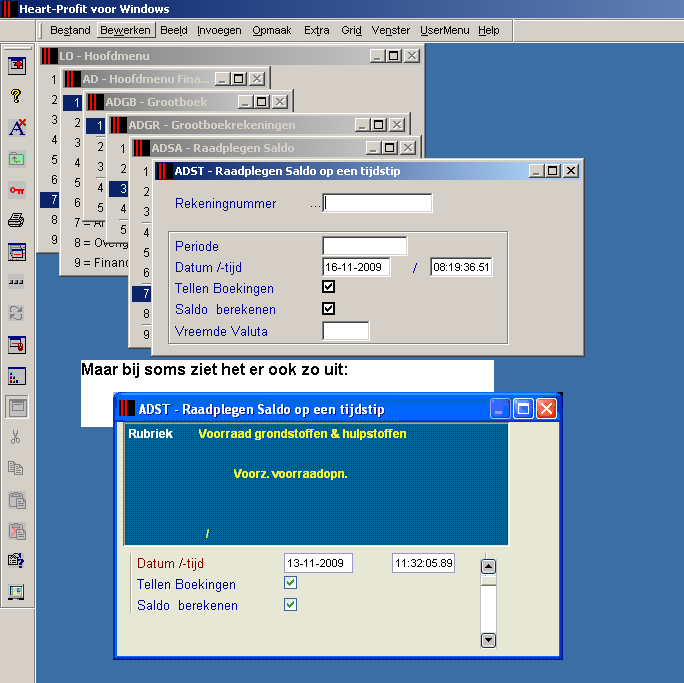Click time field showing 11:32:05.89
This screenshot has height=683, width=684.
pos(423,563)
